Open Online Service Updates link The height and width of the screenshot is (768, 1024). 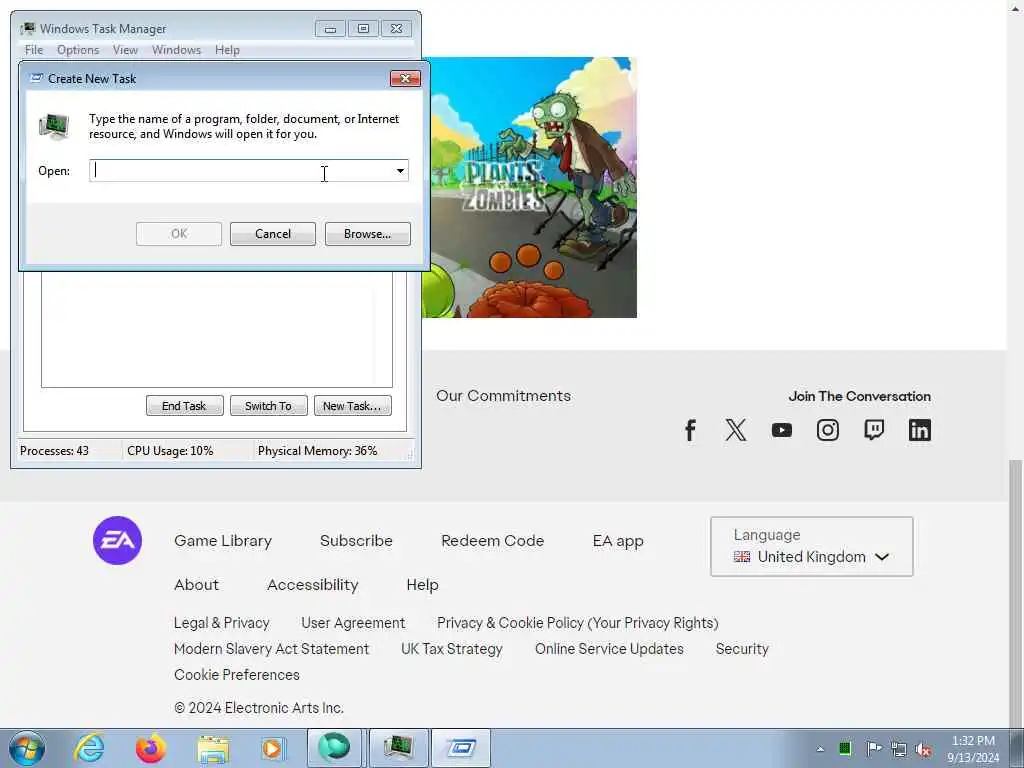[x=609, y=648]
